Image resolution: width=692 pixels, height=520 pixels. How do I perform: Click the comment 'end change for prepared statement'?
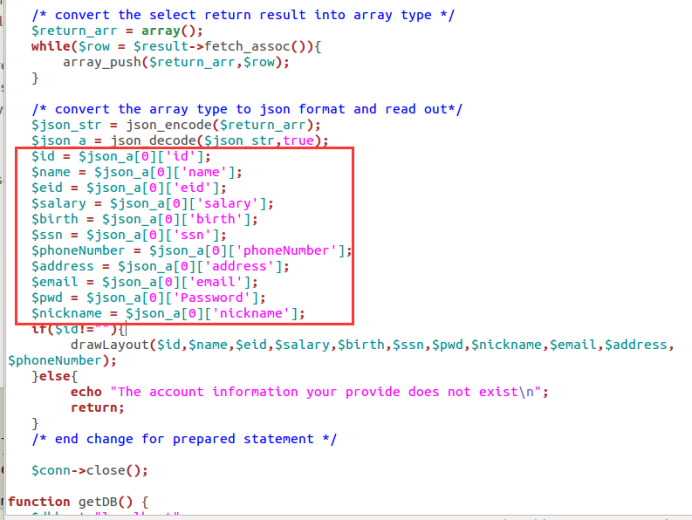click(184, 439)
